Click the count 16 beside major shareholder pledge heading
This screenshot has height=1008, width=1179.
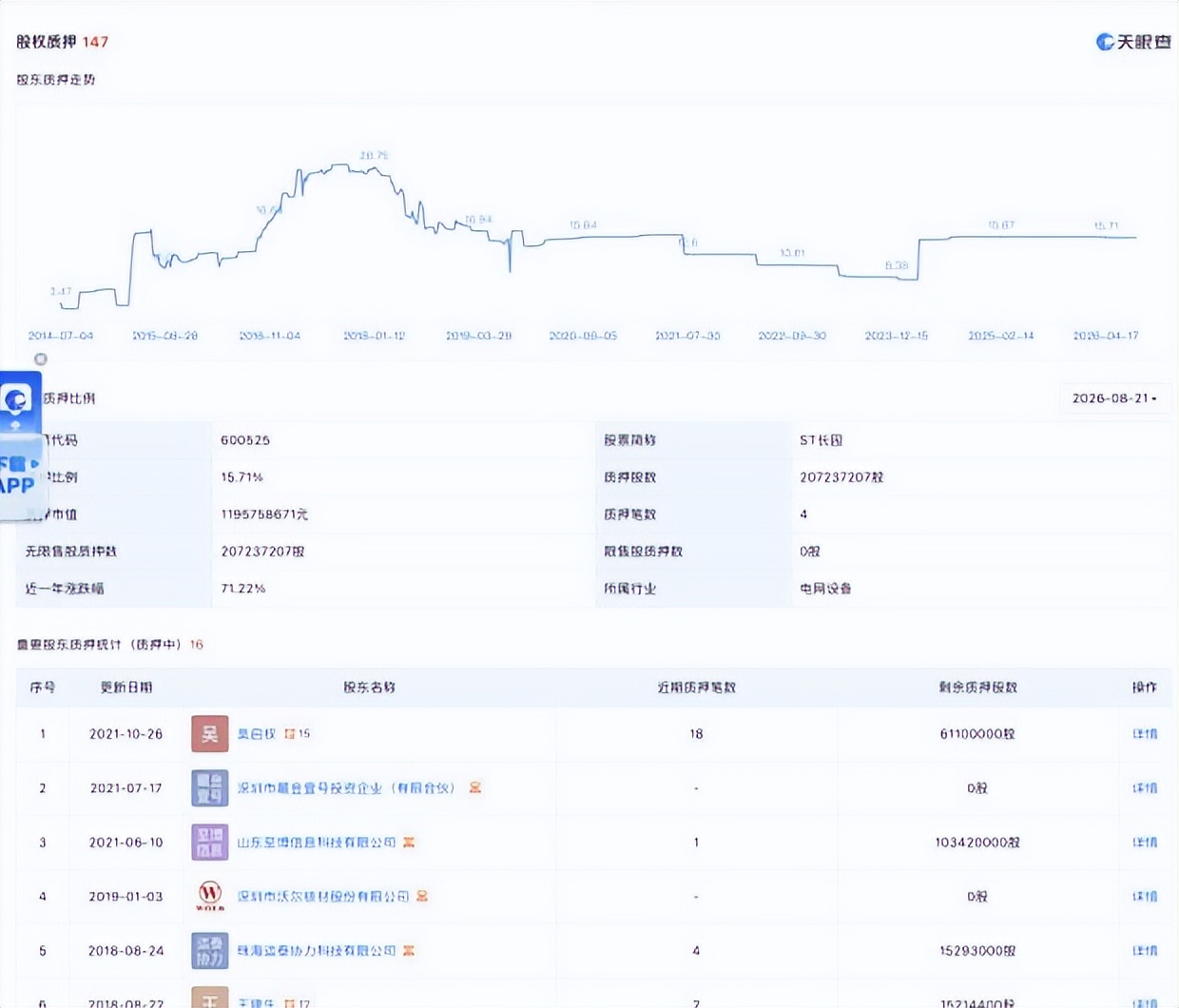pos(196,645)
